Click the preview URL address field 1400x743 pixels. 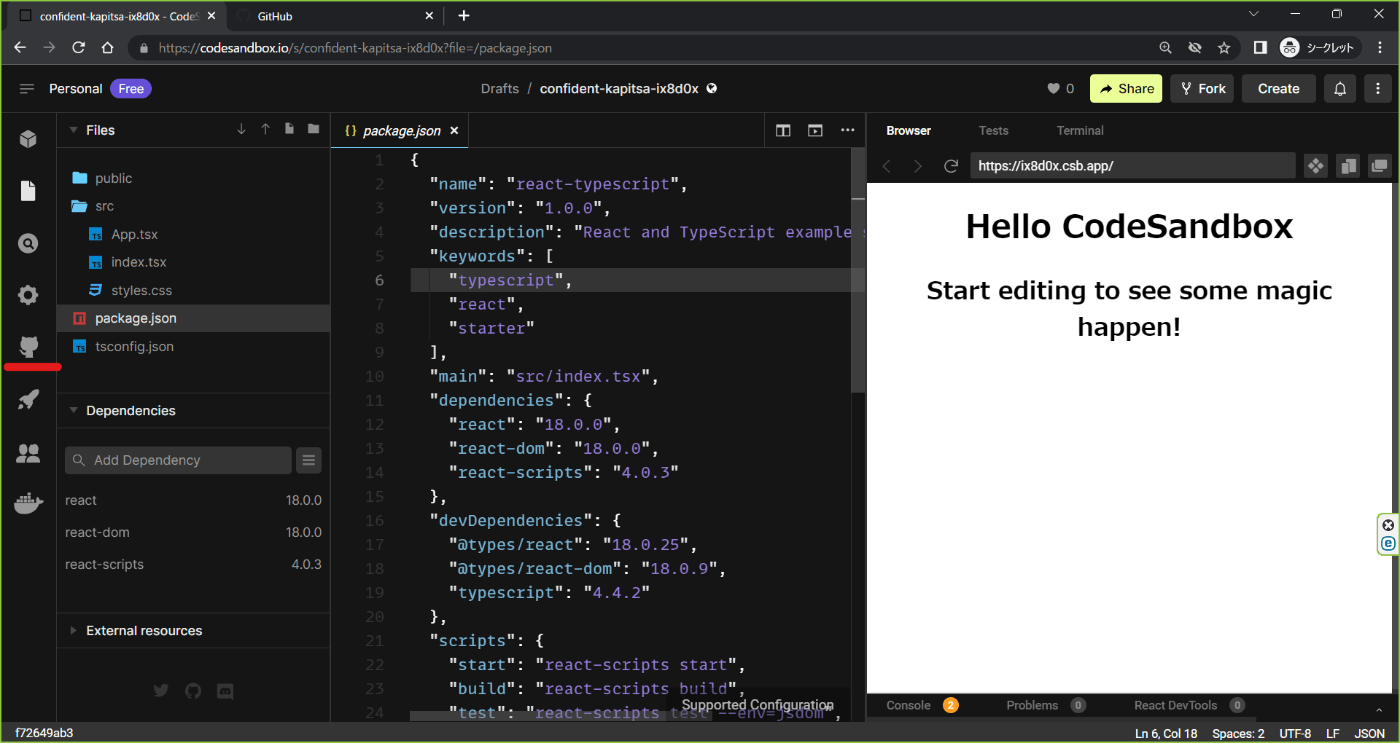(x=1133, y=166)
